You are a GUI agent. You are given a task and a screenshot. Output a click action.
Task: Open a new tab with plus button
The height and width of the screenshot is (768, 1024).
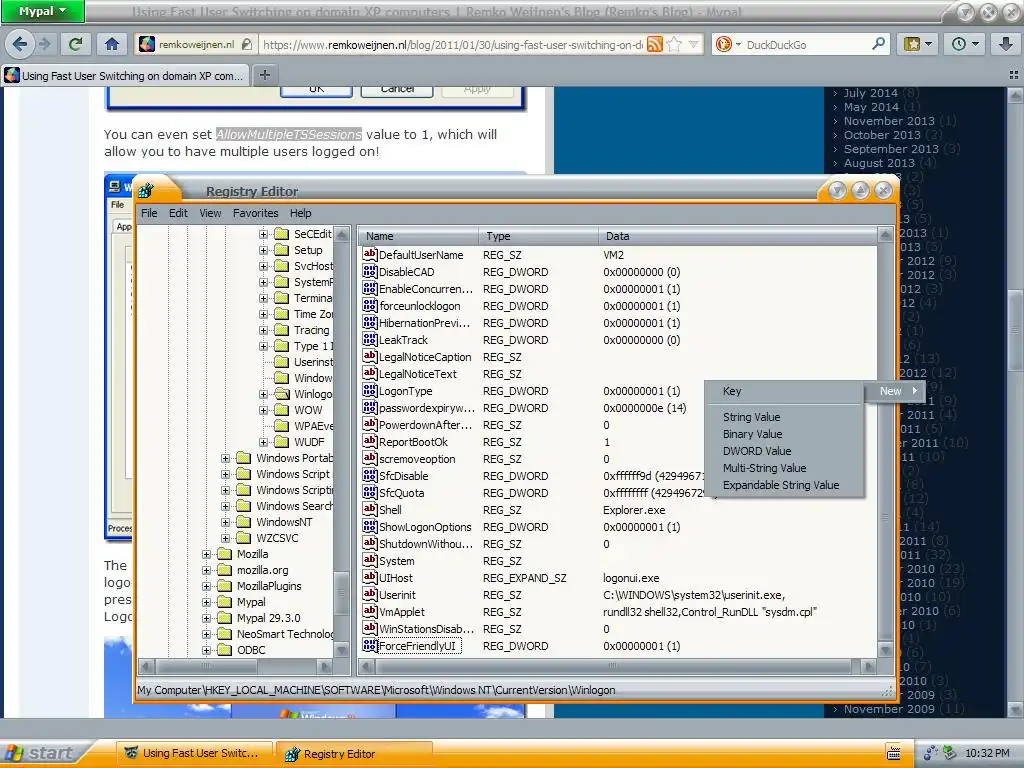pyautogui.click(x=264, y=75)
